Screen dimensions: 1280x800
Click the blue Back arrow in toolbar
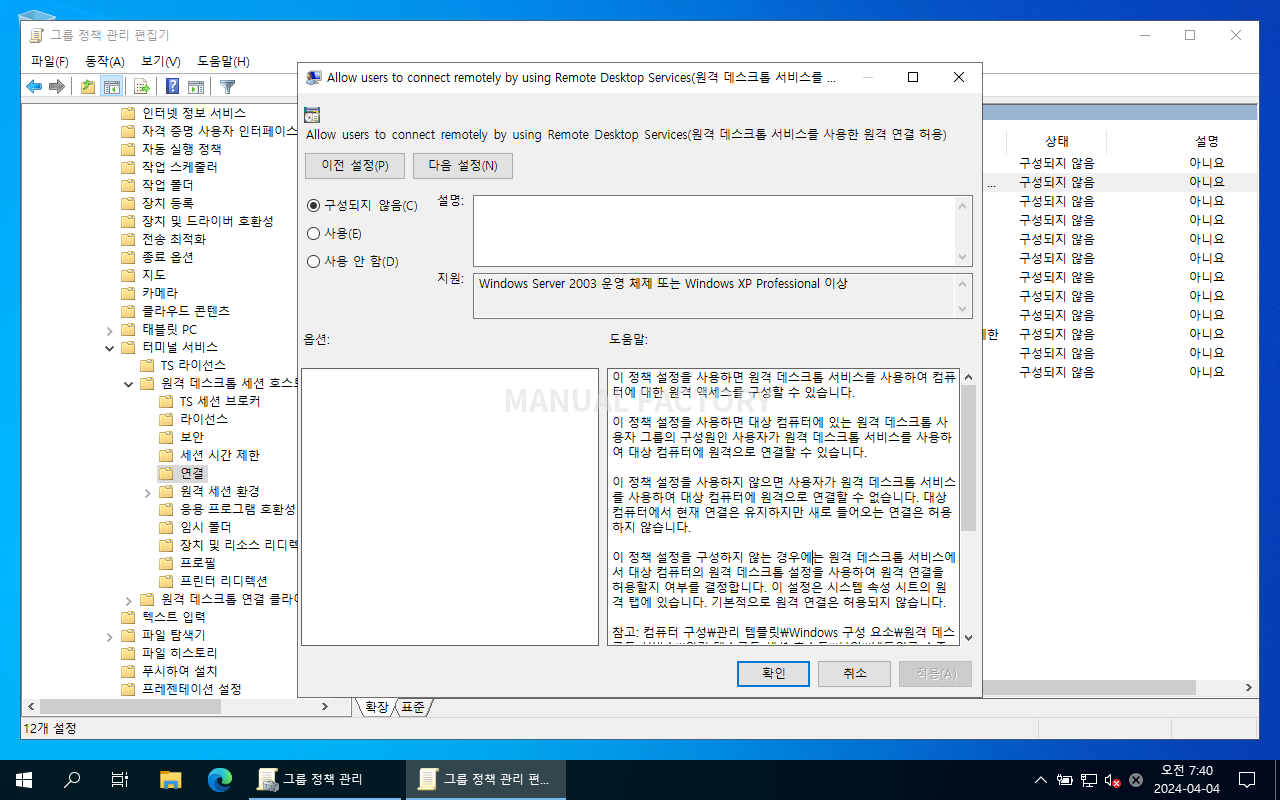(x=34, y=87)
